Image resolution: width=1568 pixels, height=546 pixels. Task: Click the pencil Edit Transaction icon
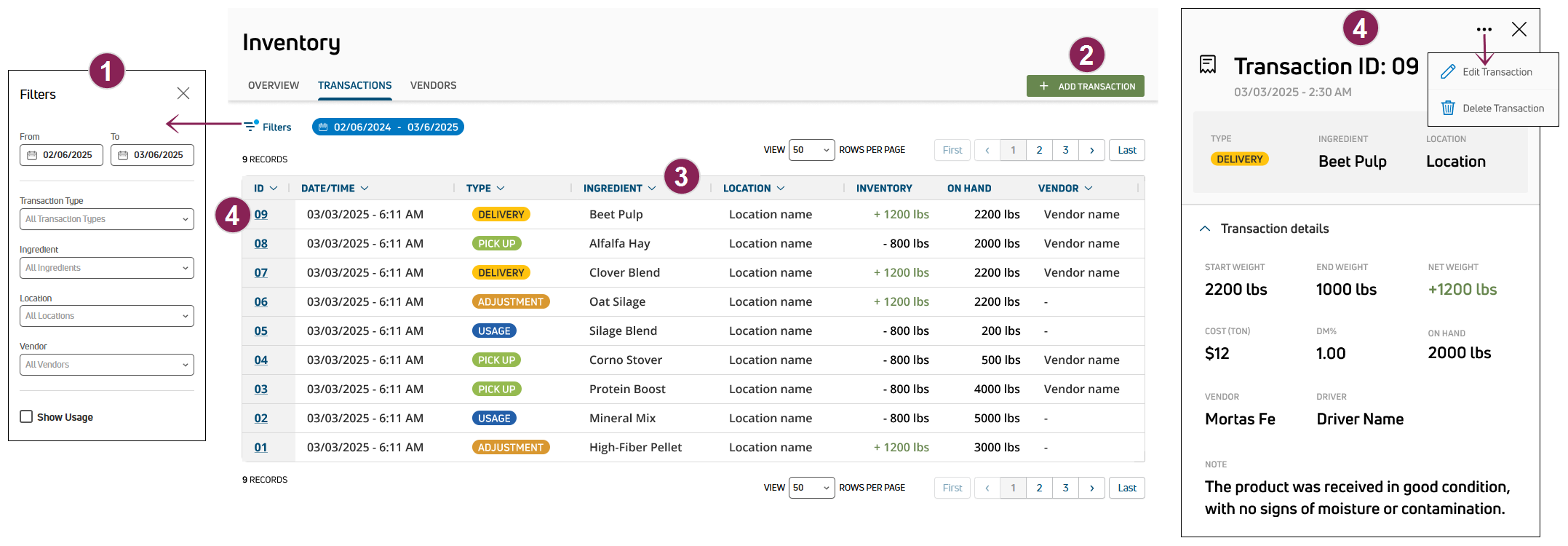1448,71
